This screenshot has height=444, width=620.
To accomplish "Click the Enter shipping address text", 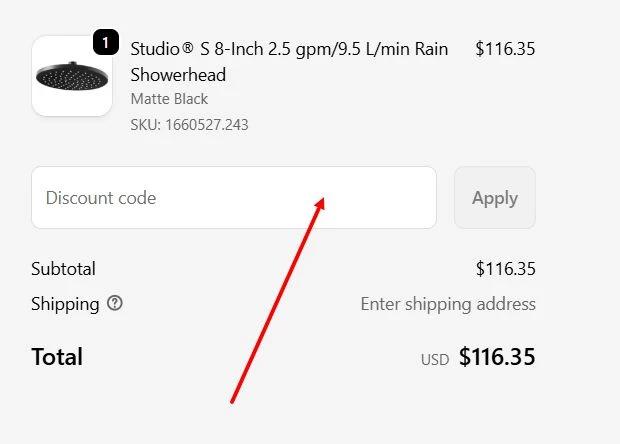I will click(x=448, y=304).
